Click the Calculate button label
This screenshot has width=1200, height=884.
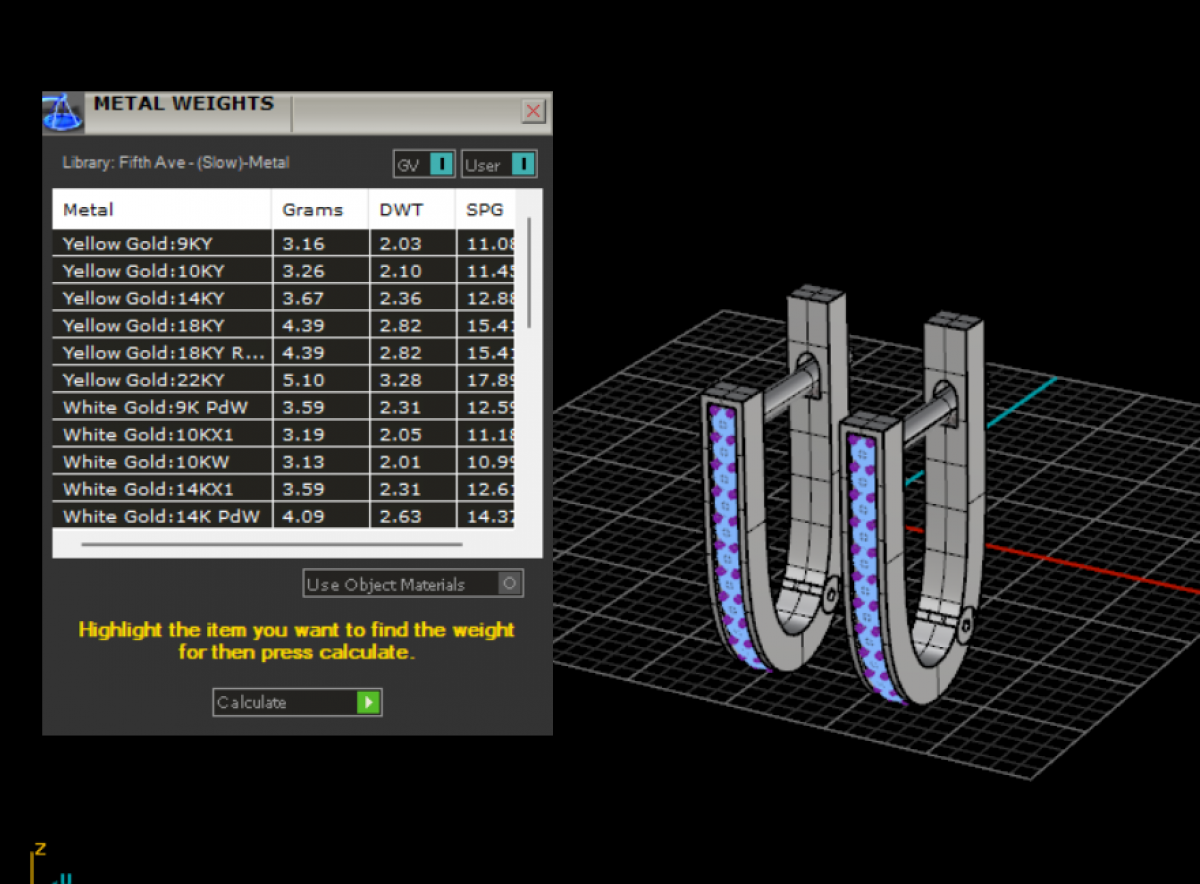(x=252, y=702)
